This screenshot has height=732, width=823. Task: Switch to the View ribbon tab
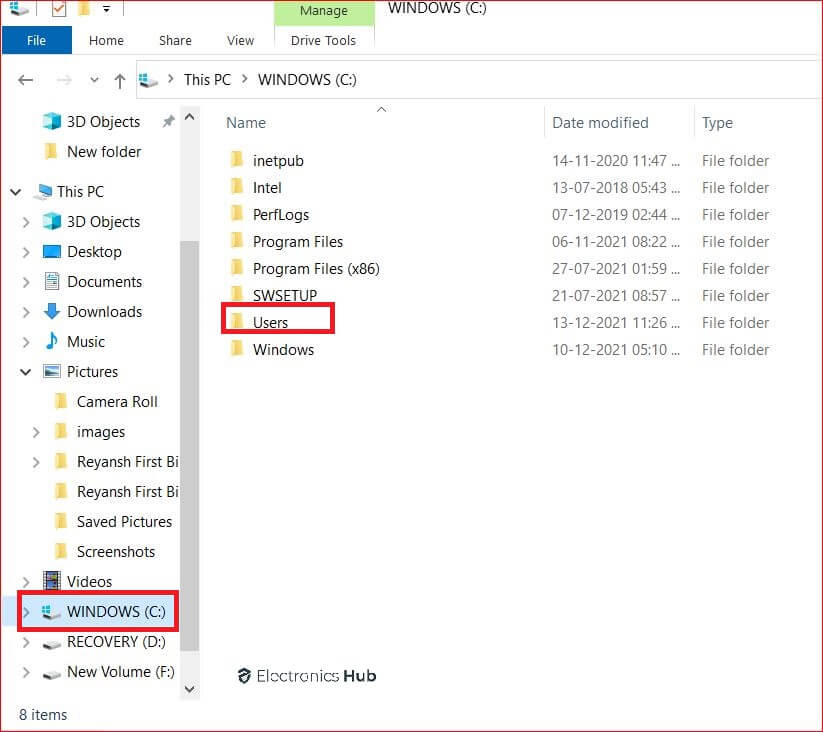[x=240, y=40]
